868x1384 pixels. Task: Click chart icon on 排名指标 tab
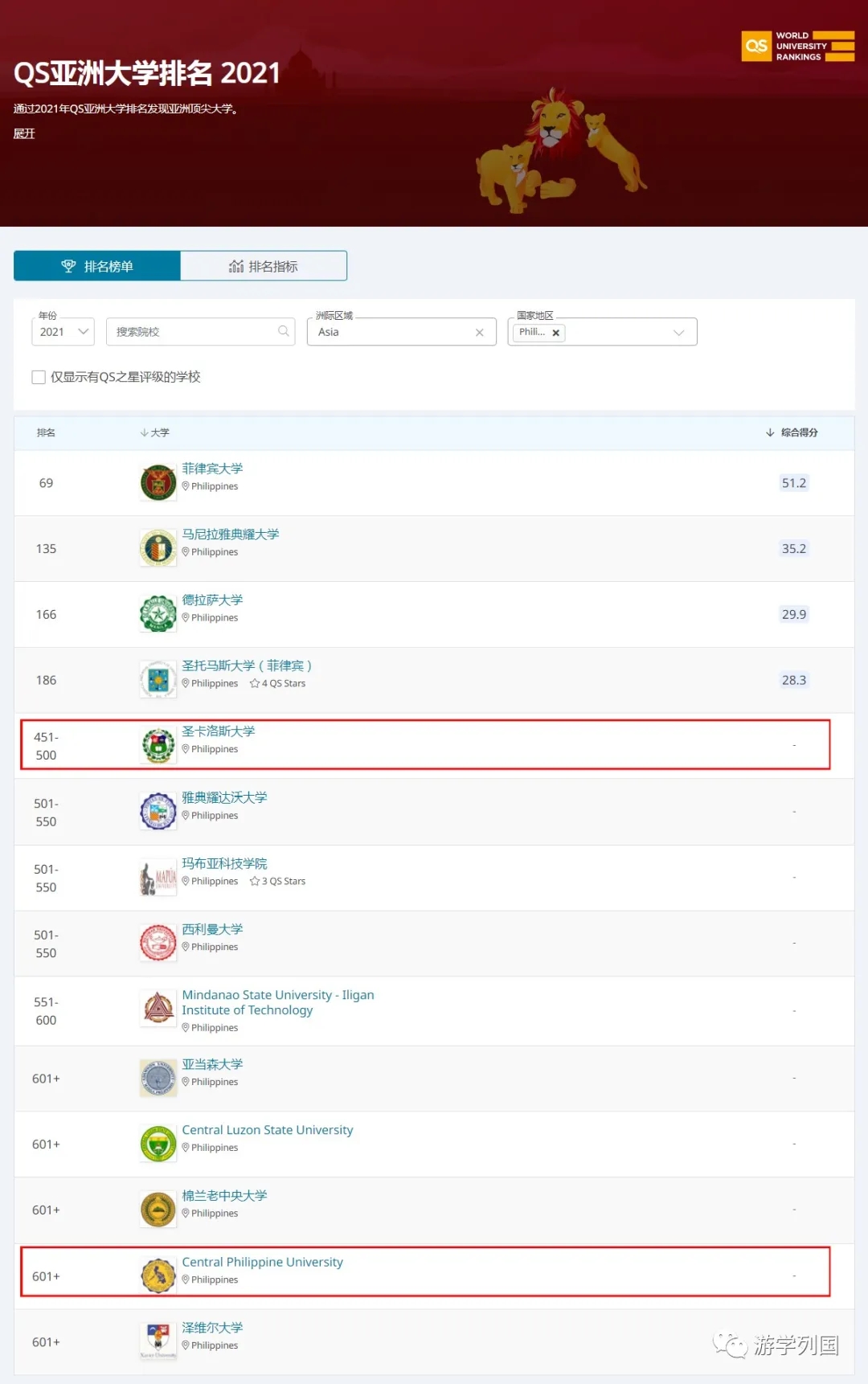[236, 266]
